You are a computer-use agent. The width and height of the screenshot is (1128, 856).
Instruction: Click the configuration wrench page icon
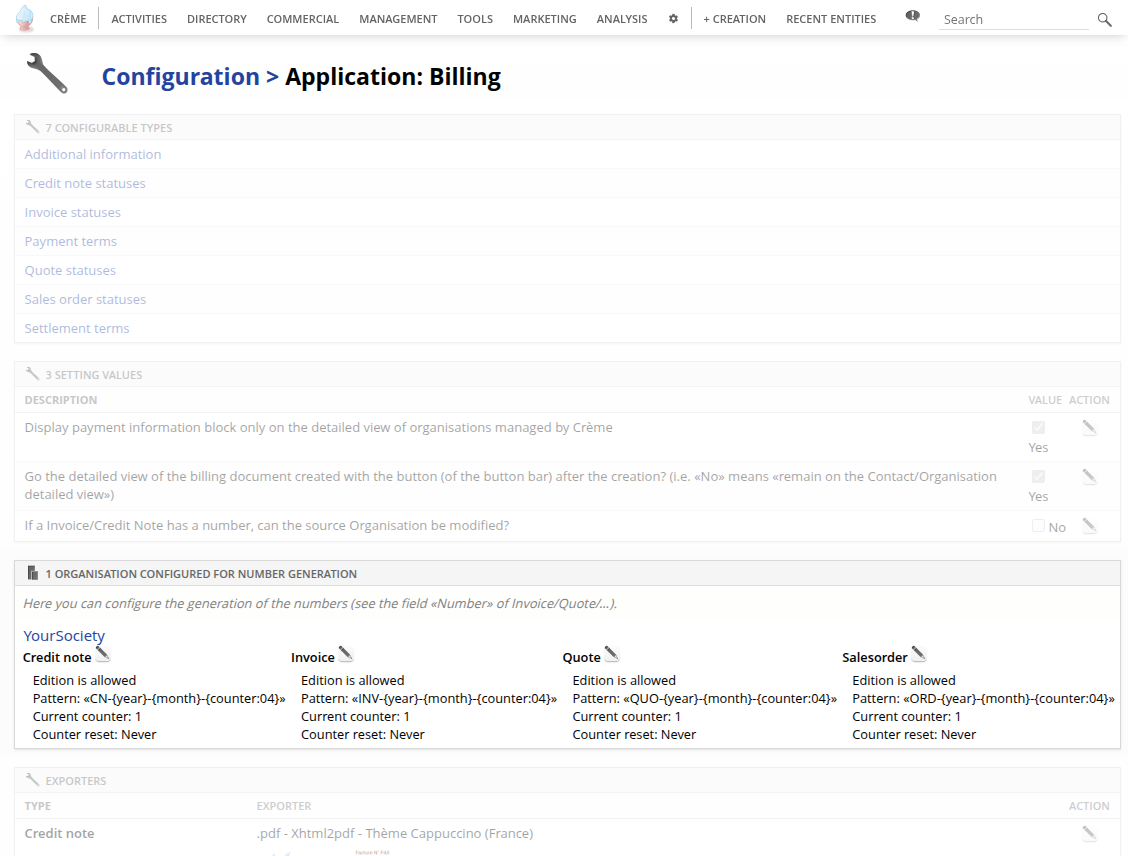point(47,73)
